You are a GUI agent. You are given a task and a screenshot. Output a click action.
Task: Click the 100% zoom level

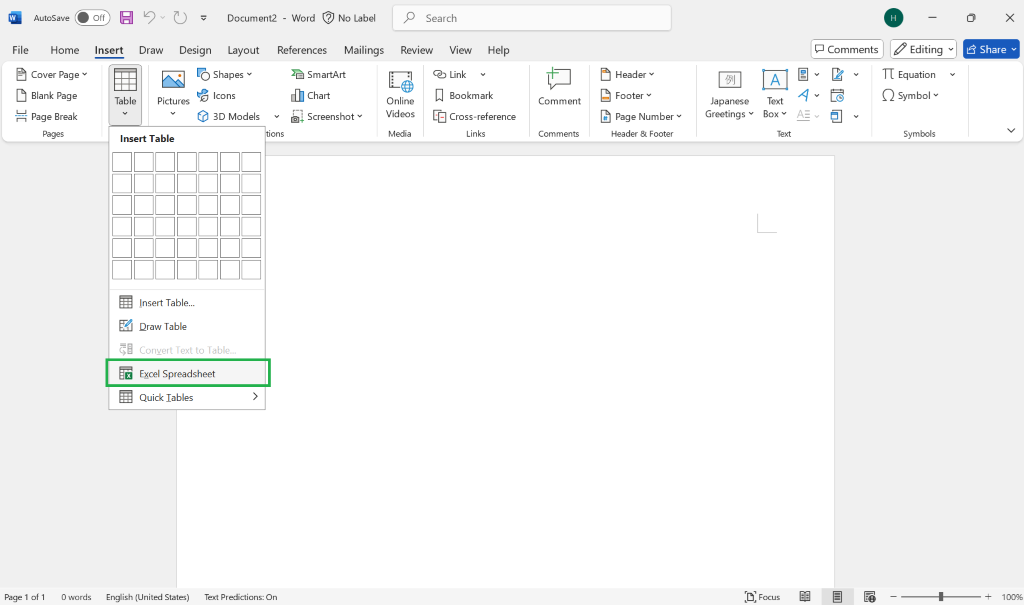point(1012,597)
